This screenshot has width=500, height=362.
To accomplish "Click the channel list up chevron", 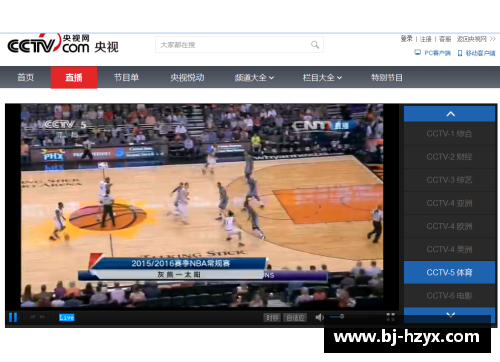I will pyautogui.click(x=450, y=114).
